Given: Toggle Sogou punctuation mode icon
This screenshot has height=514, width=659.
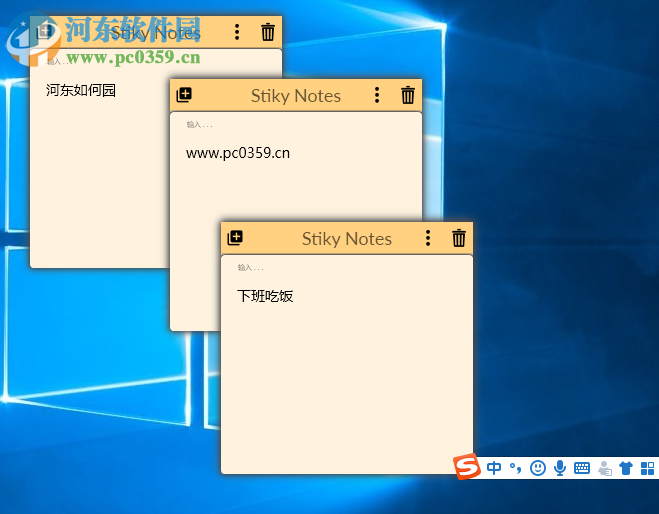Looking at the screenshot, I should 516,468.
